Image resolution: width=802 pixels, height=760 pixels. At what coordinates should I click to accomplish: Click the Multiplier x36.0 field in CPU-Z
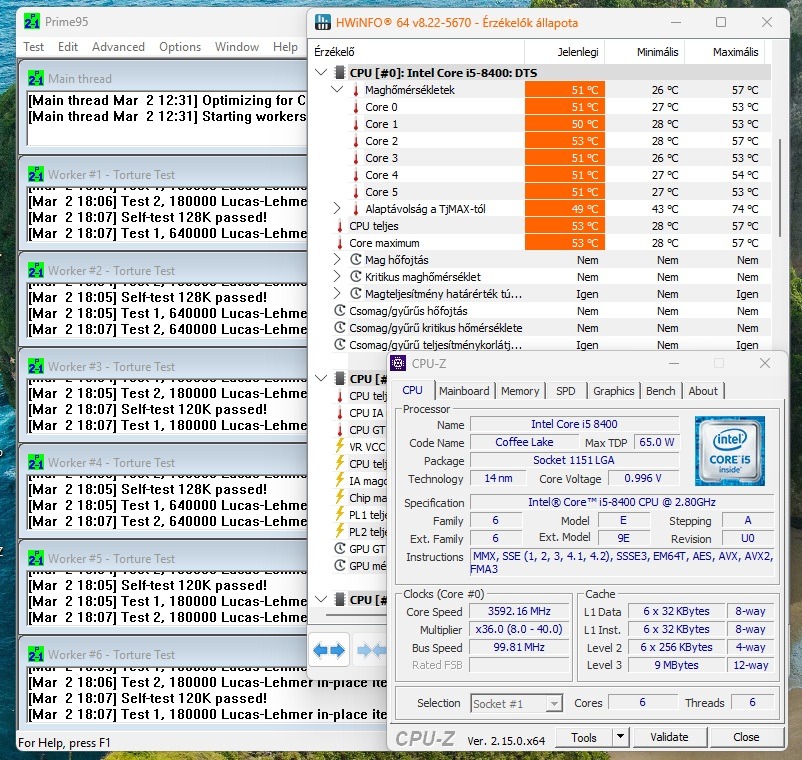coord(519,629)
